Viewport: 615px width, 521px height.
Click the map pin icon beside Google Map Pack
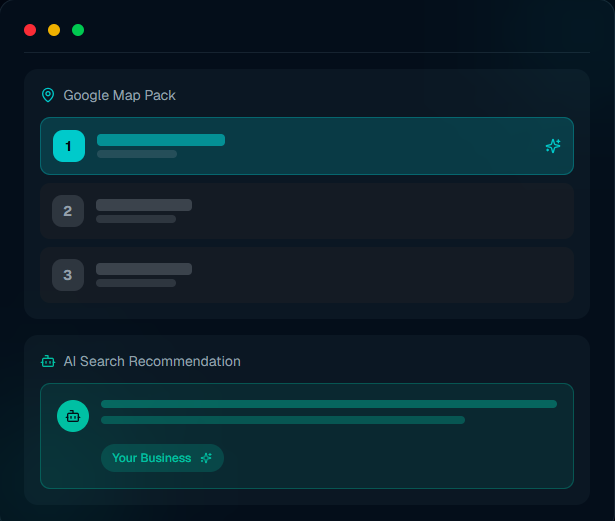tap(48, 95)
